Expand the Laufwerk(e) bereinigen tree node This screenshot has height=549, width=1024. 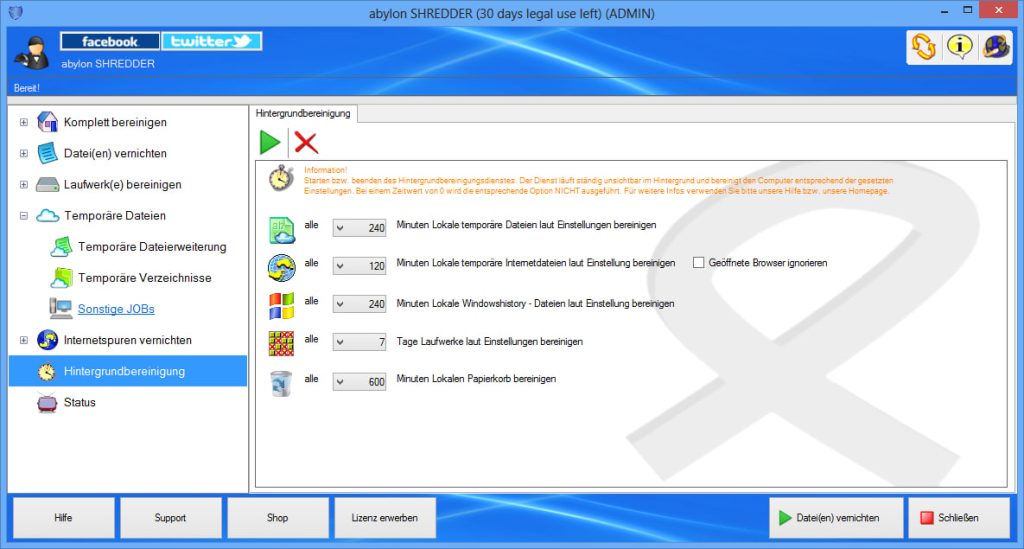(x=24, y=185)
